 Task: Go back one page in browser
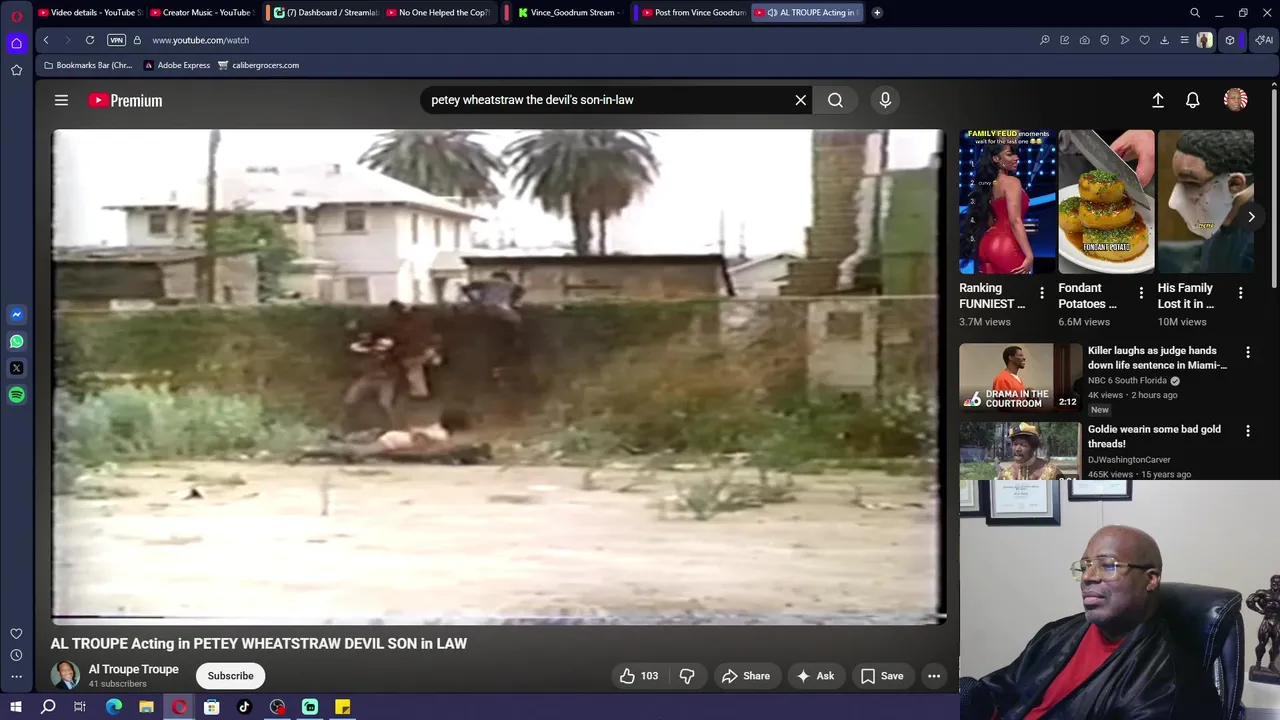pyautogui.click(x=46, y=40)
